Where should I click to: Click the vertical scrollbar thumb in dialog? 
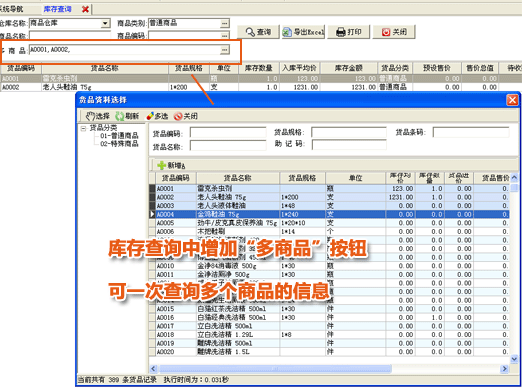point(514,187)
